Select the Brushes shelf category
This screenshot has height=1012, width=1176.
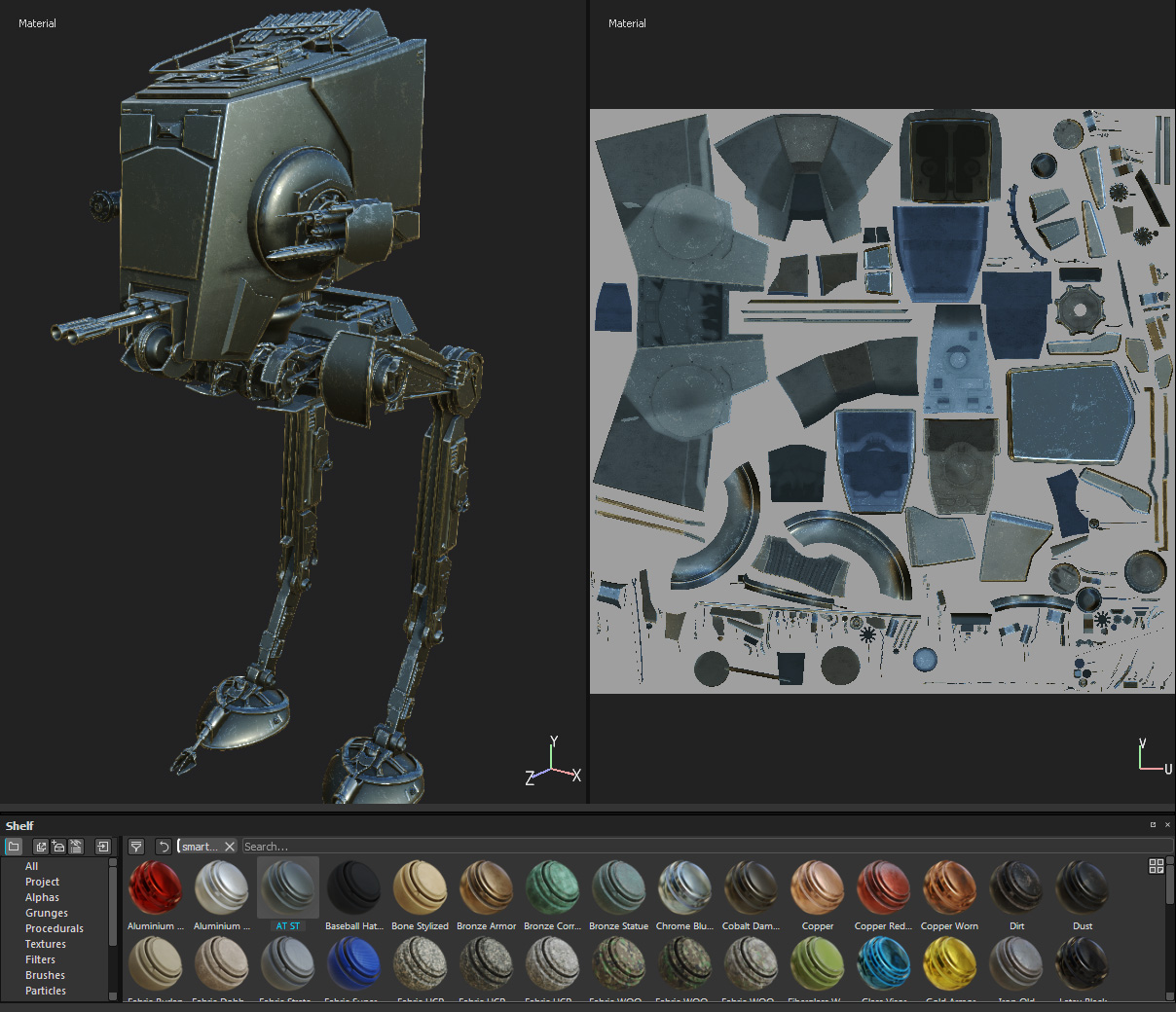(x=45, y=975)
